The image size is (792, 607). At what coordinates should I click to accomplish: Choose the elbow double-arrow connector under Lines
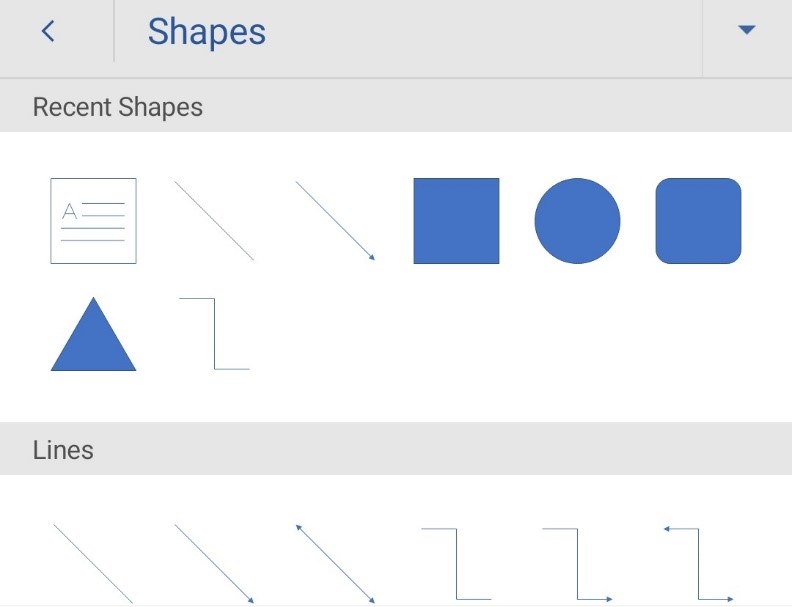pos(698,564)
